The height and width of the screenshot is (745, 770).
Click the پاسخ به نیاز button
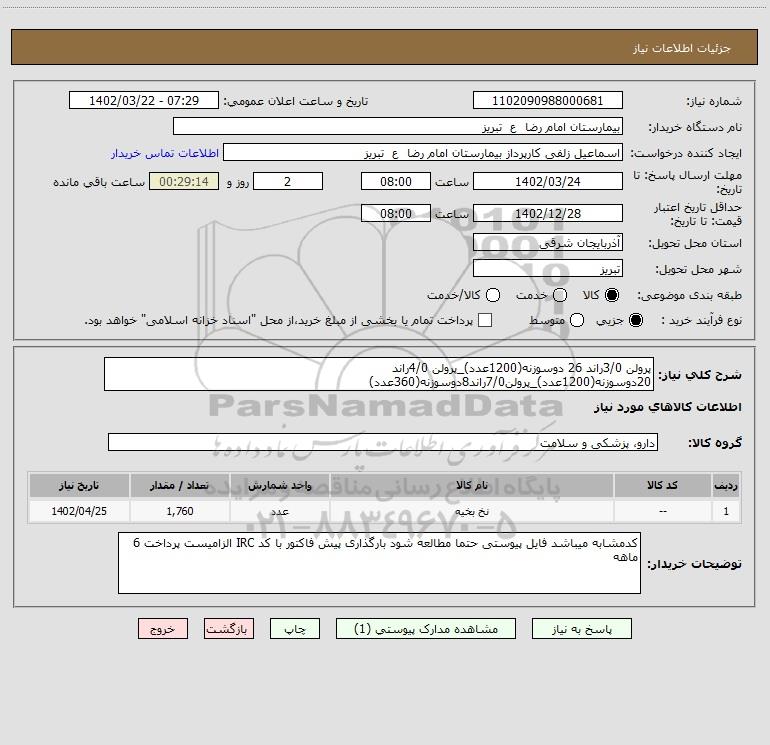coord(581,629)
